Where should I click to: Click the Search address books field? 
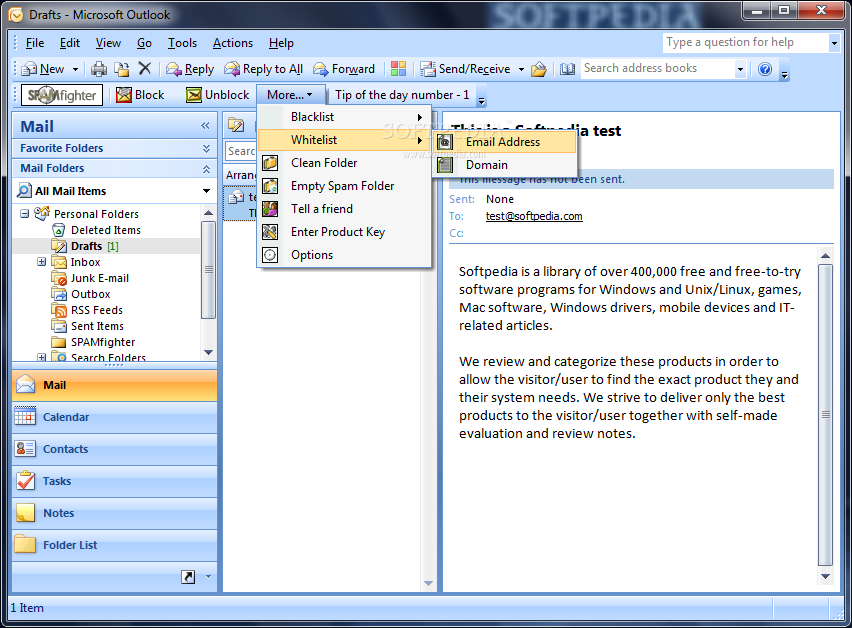pos(657,68)
